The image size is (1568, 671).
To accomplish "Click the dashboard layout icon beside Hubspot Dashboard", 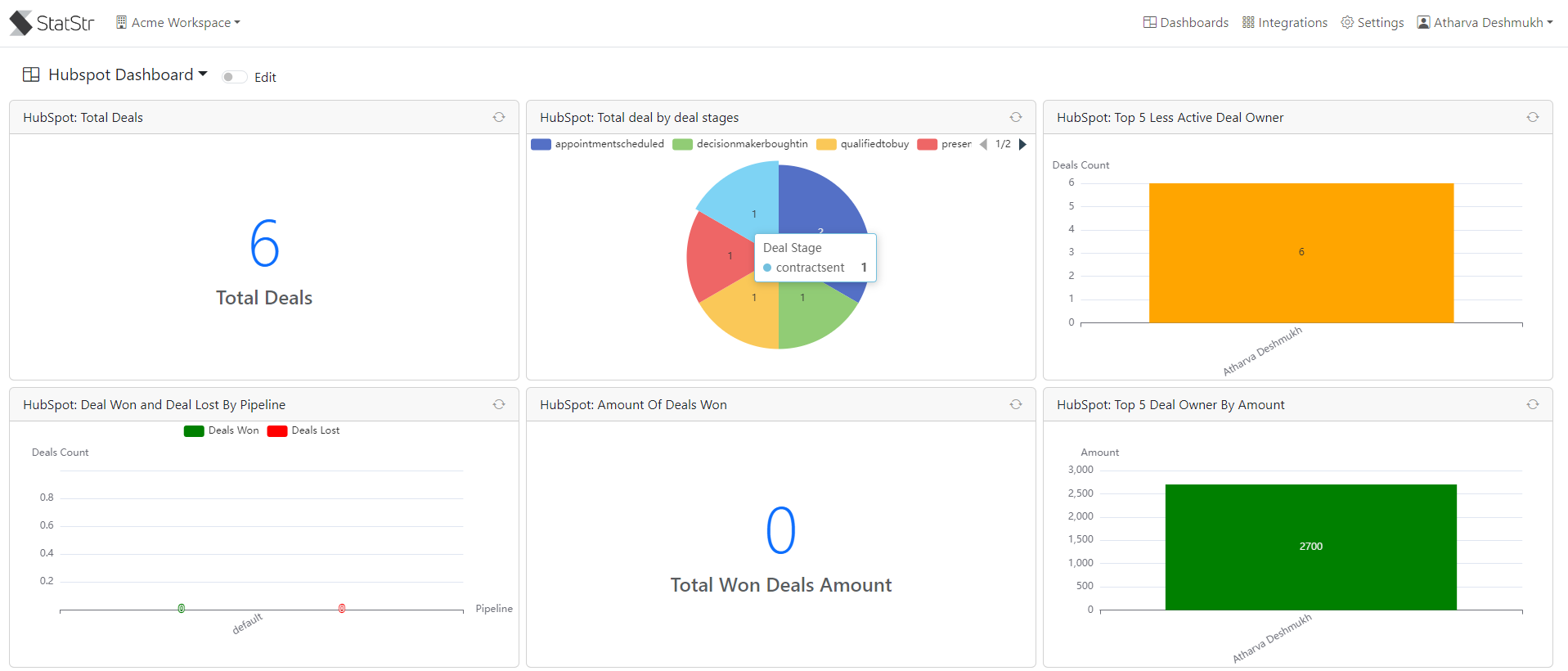I will click(31, 74).
